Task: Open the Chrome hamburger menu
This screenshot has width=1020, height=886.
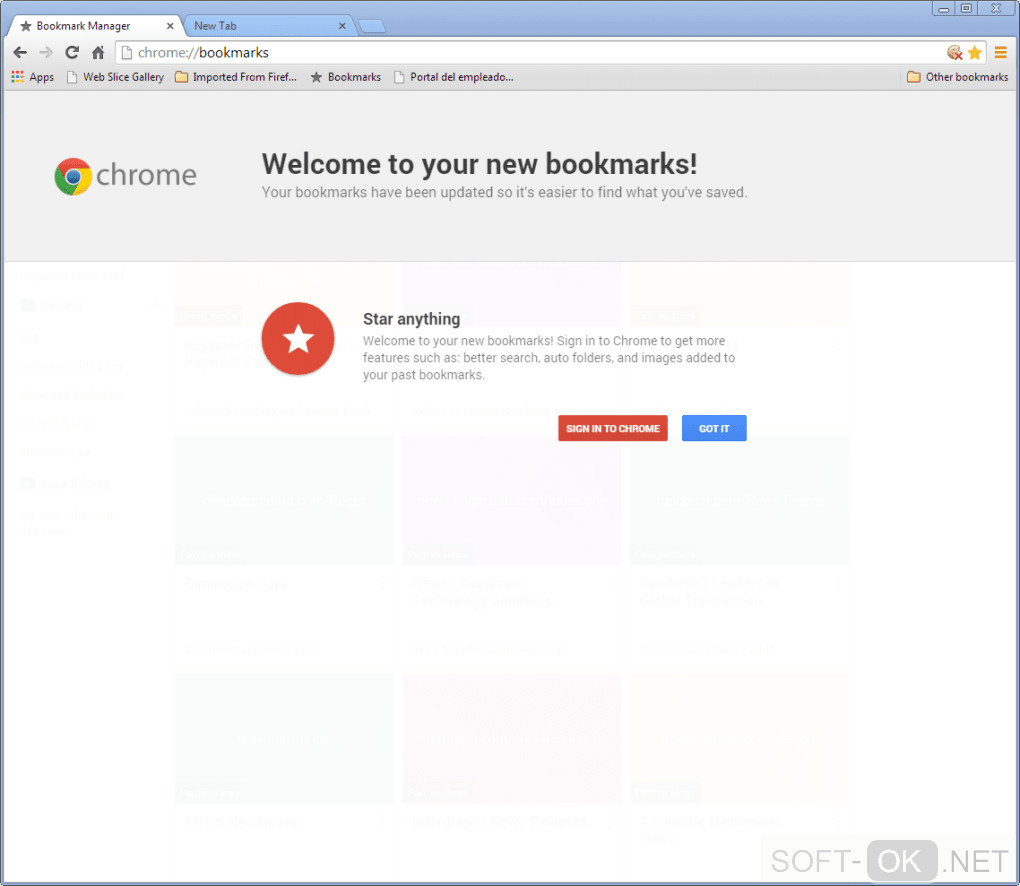Action: pos(1000,53)
